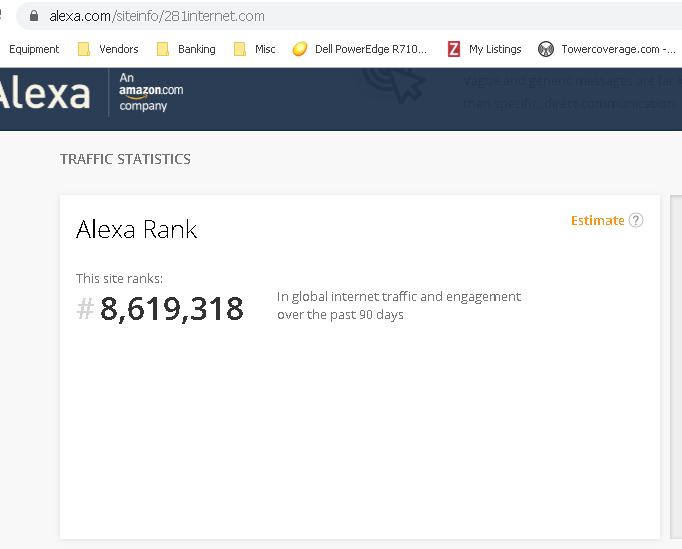
Task: Open the Towercoverage.com bookmark
Action: pos(607,49)
